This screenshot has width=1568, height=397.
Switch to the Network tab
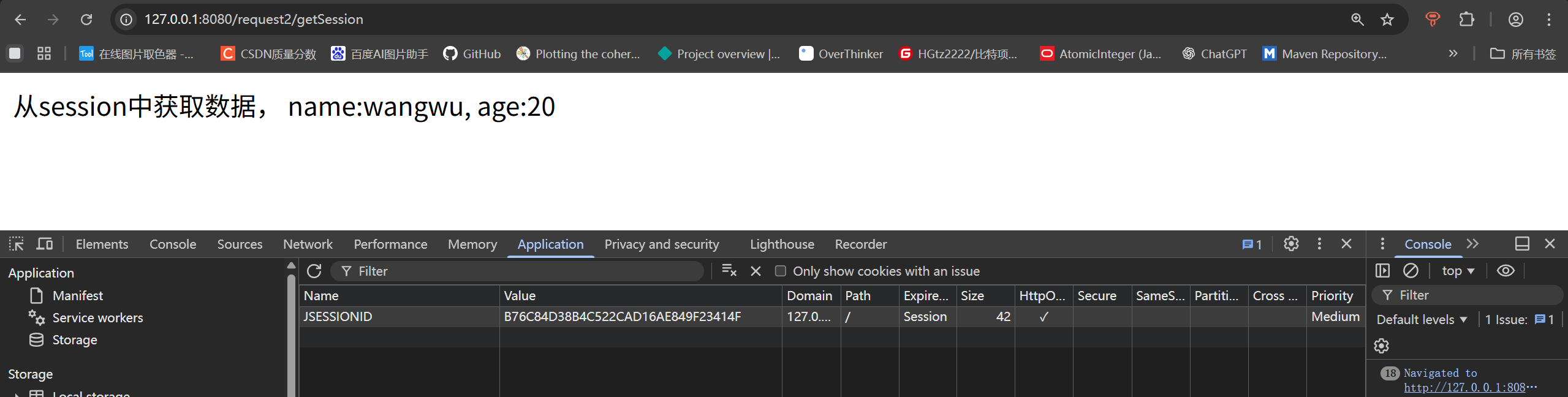308,244
